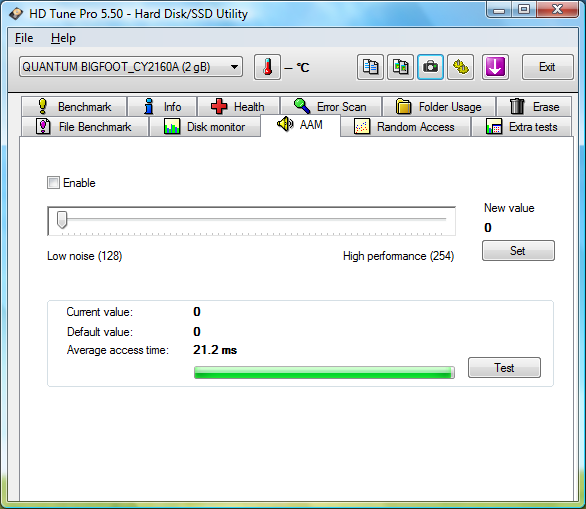Open options via gears icon
This screenshot has width=586, height=509.
(x=461, y=67)
